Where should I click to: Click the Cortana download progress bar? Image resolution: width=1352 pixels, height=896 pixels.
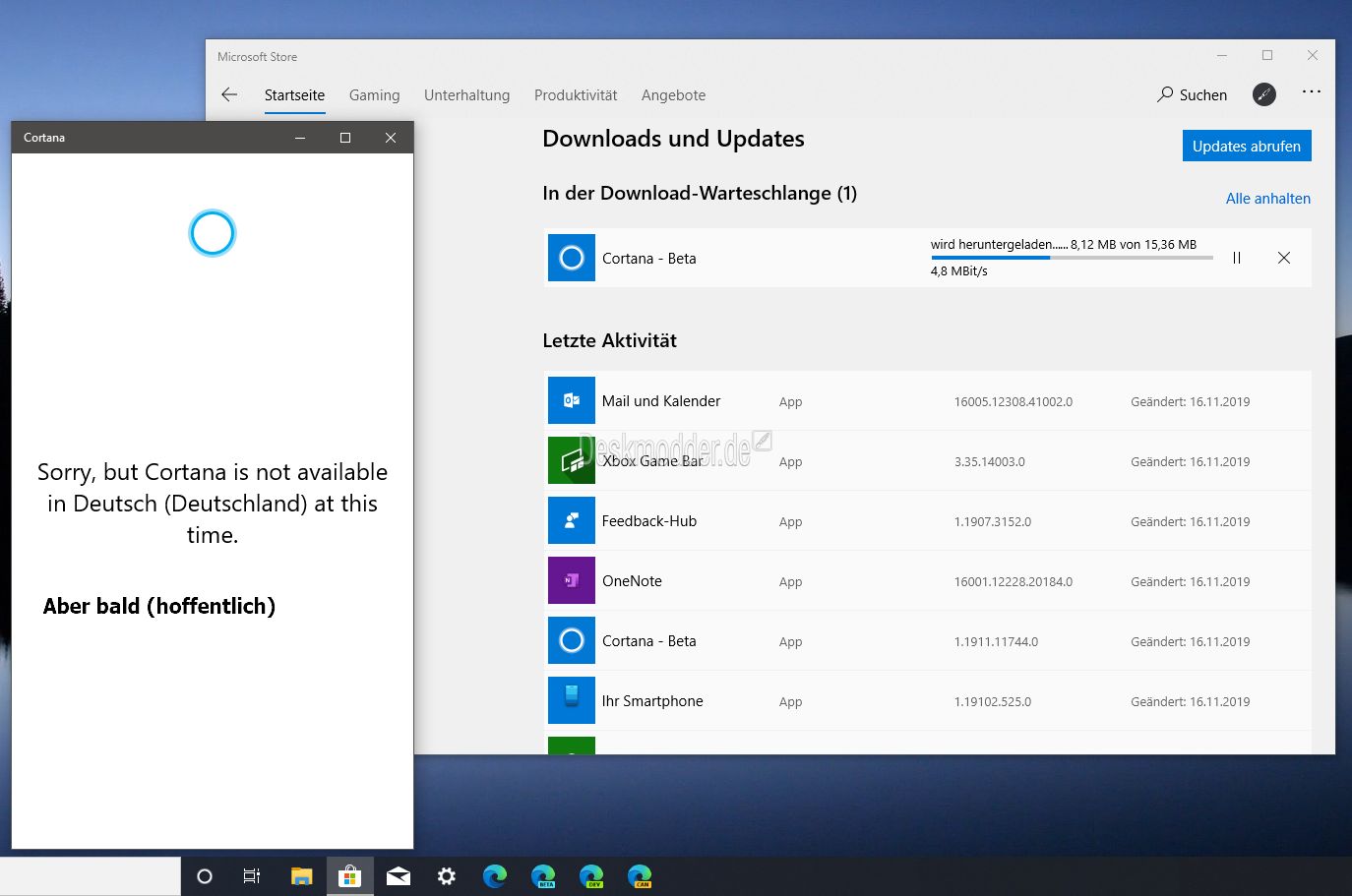[x=1072, y=258]
